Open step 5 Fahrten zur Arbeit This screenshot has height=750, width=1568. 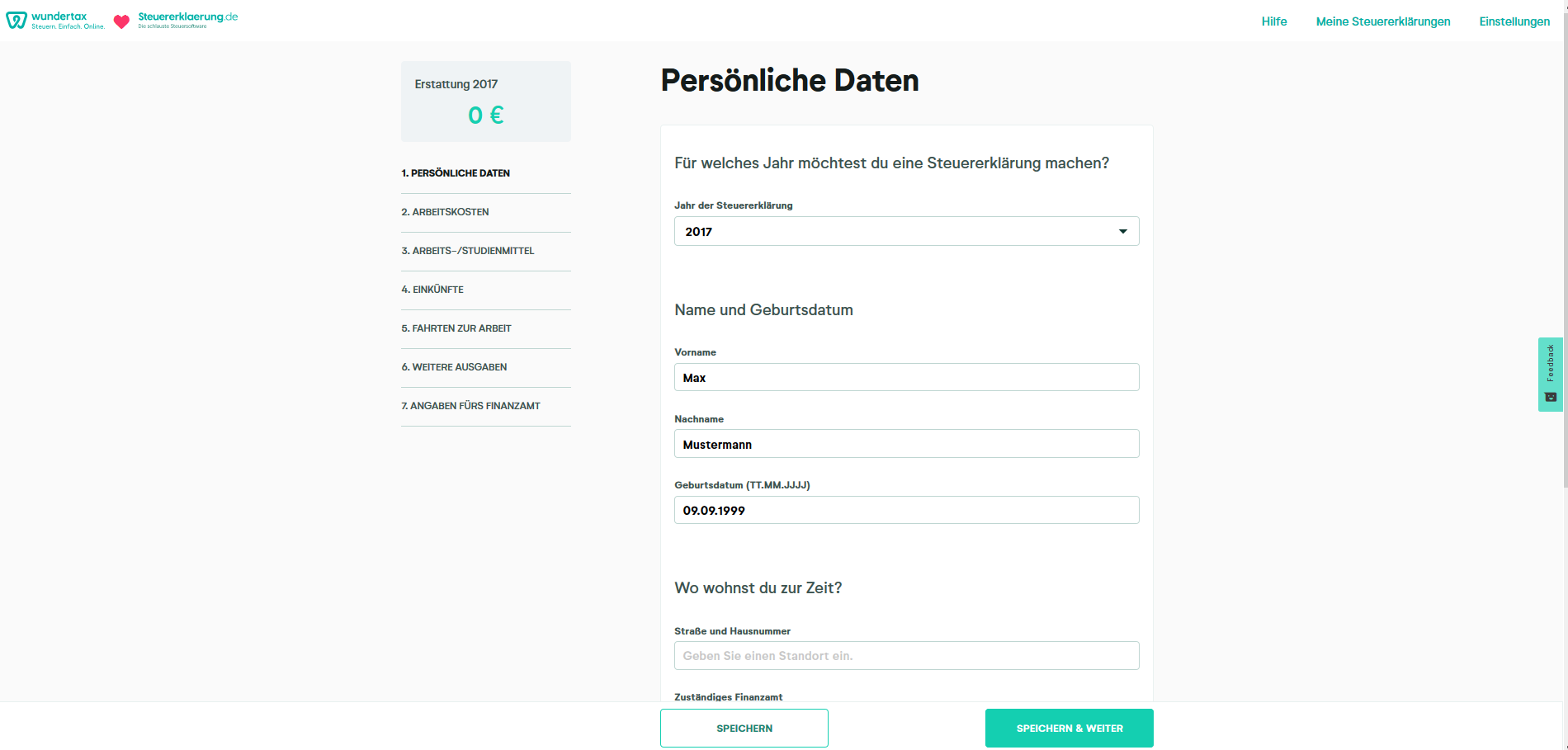tap(456, 328)
